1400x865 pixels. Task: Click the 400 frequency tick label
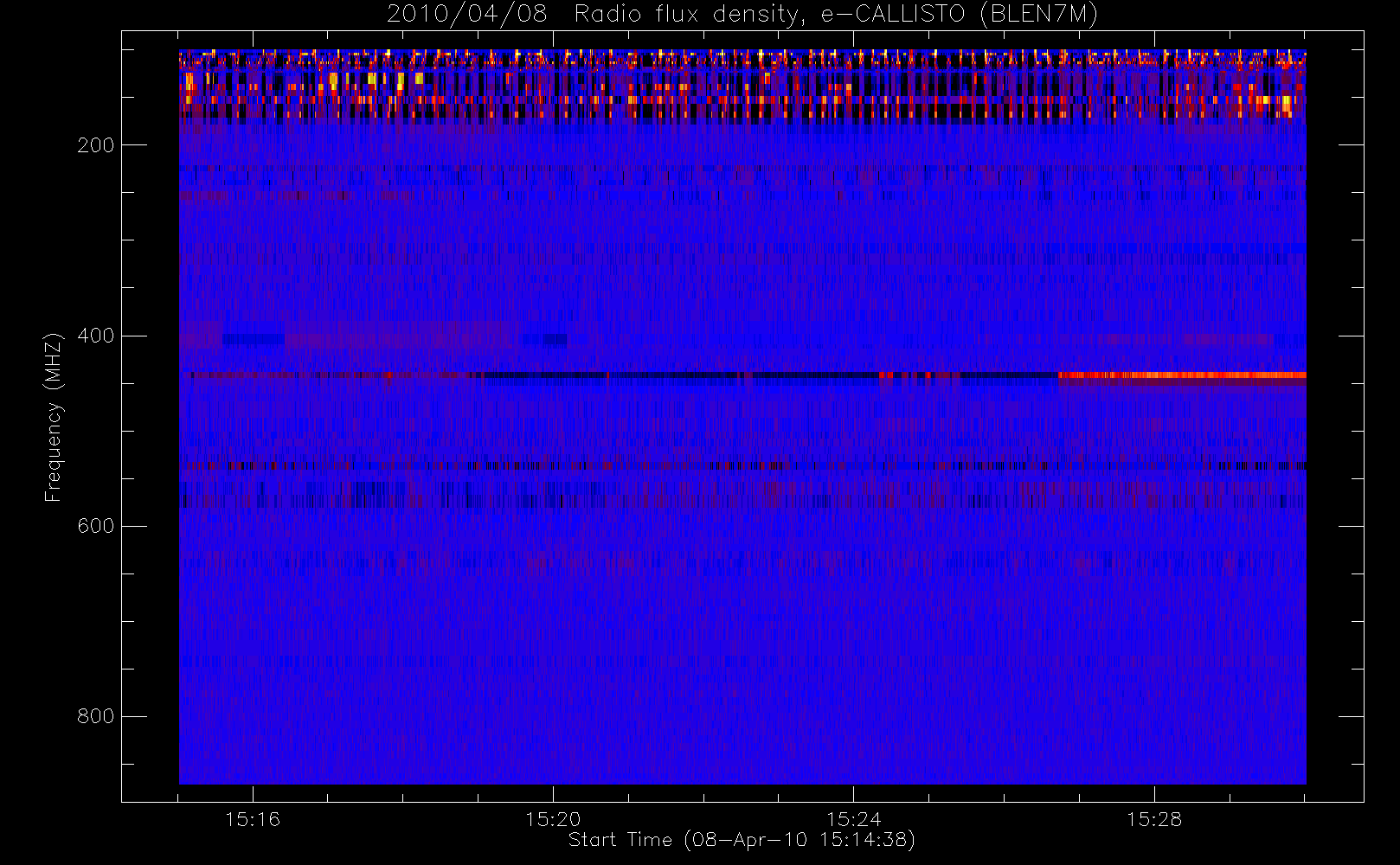point(95,336)
